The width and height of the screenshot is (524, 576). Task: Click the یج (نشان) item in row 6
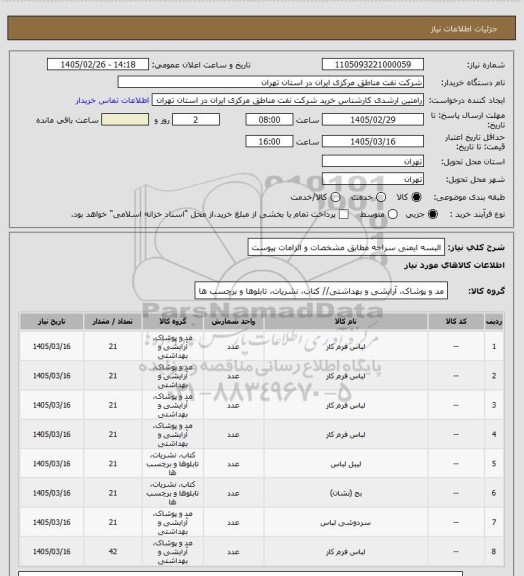[x=346, y=493]
